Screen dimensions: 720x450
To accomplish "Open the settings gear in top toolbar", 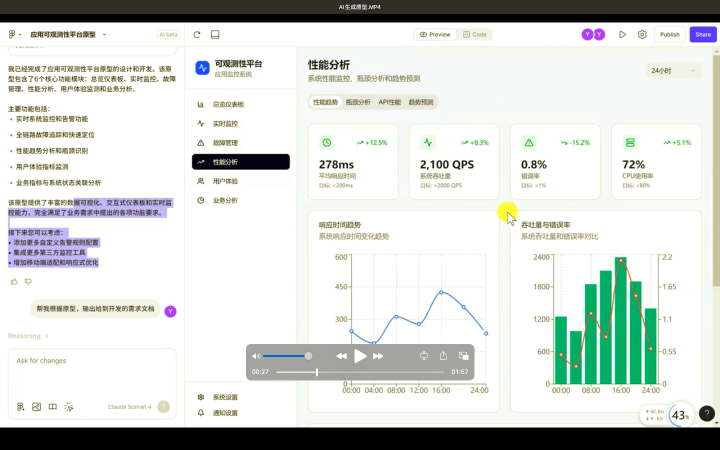I will 642,34.
